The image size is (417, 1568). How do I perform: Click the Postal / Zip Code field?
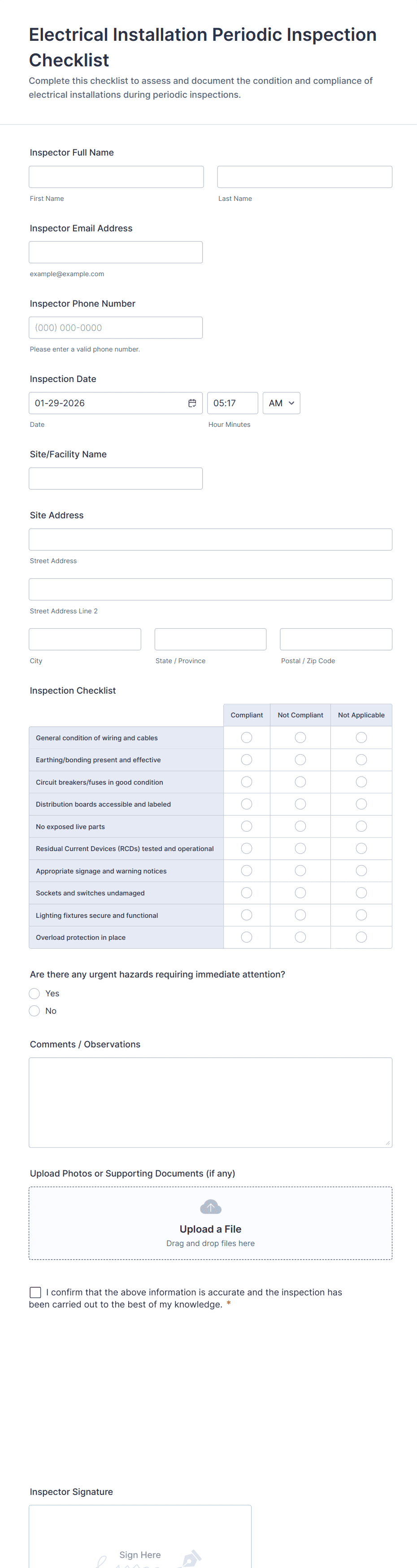coord(335,638)
